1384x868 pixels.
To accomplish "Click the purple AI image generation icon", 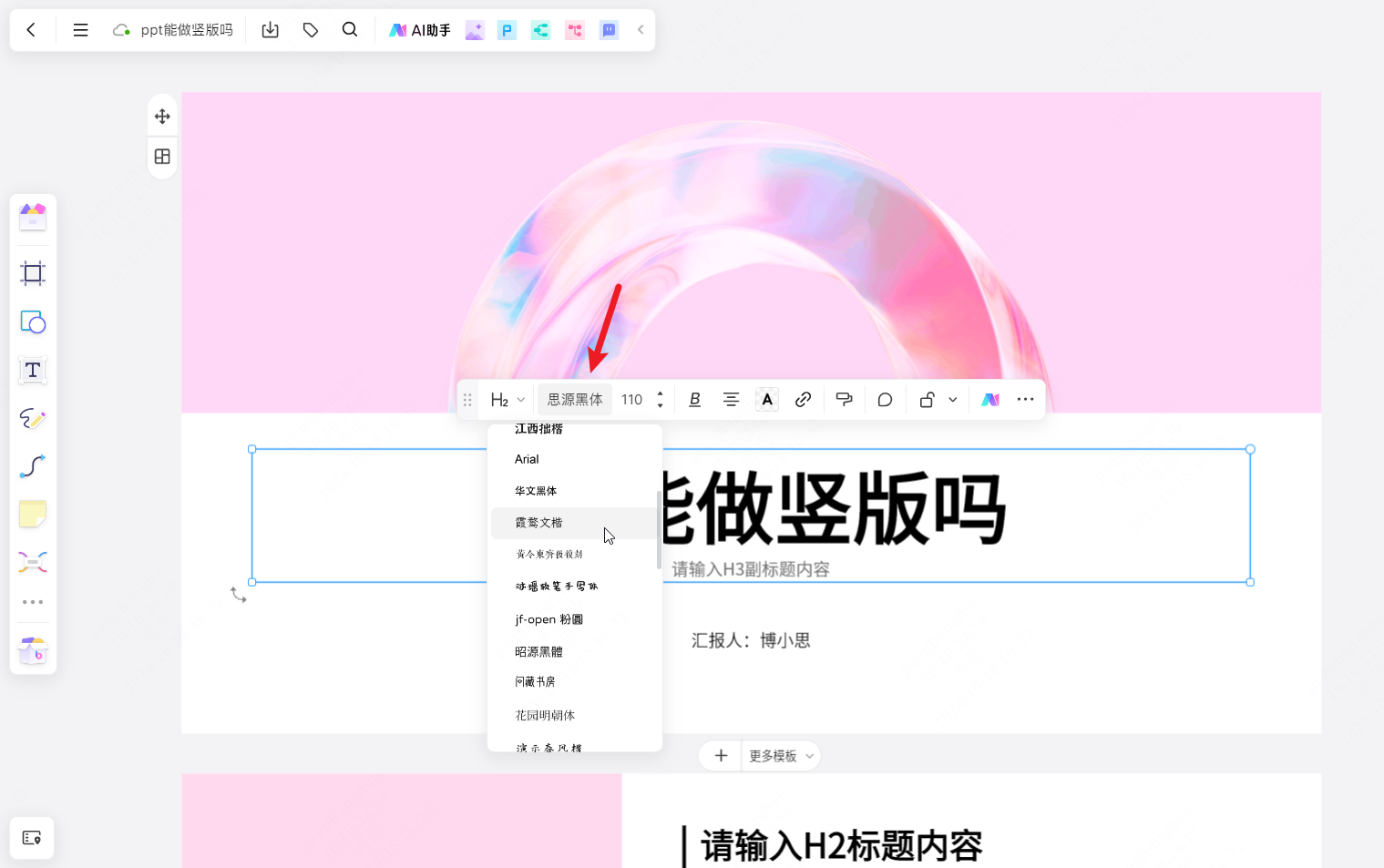I will 475,30.
